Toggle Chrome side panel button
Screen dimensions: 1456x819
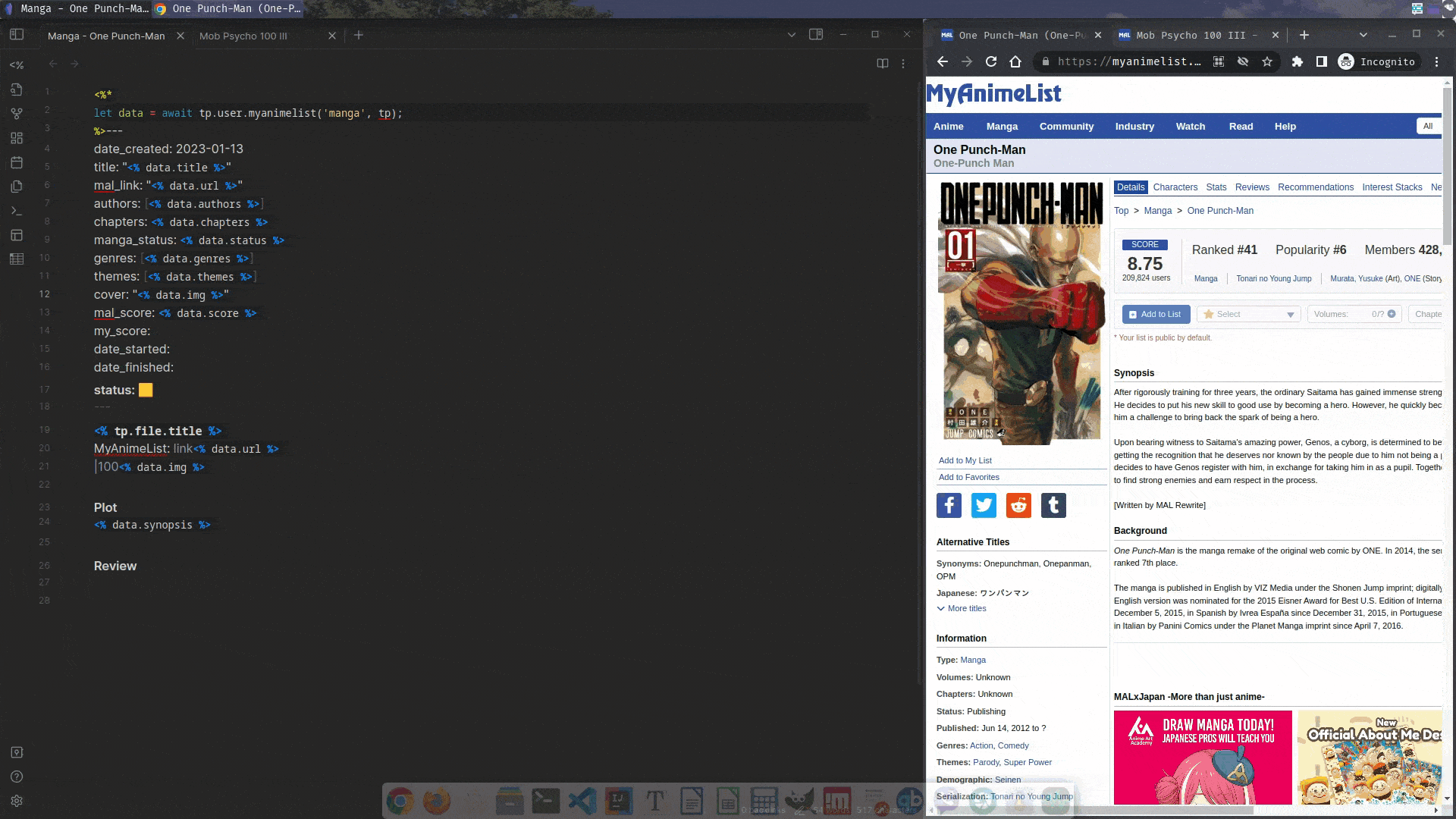tap(1322, 61)
